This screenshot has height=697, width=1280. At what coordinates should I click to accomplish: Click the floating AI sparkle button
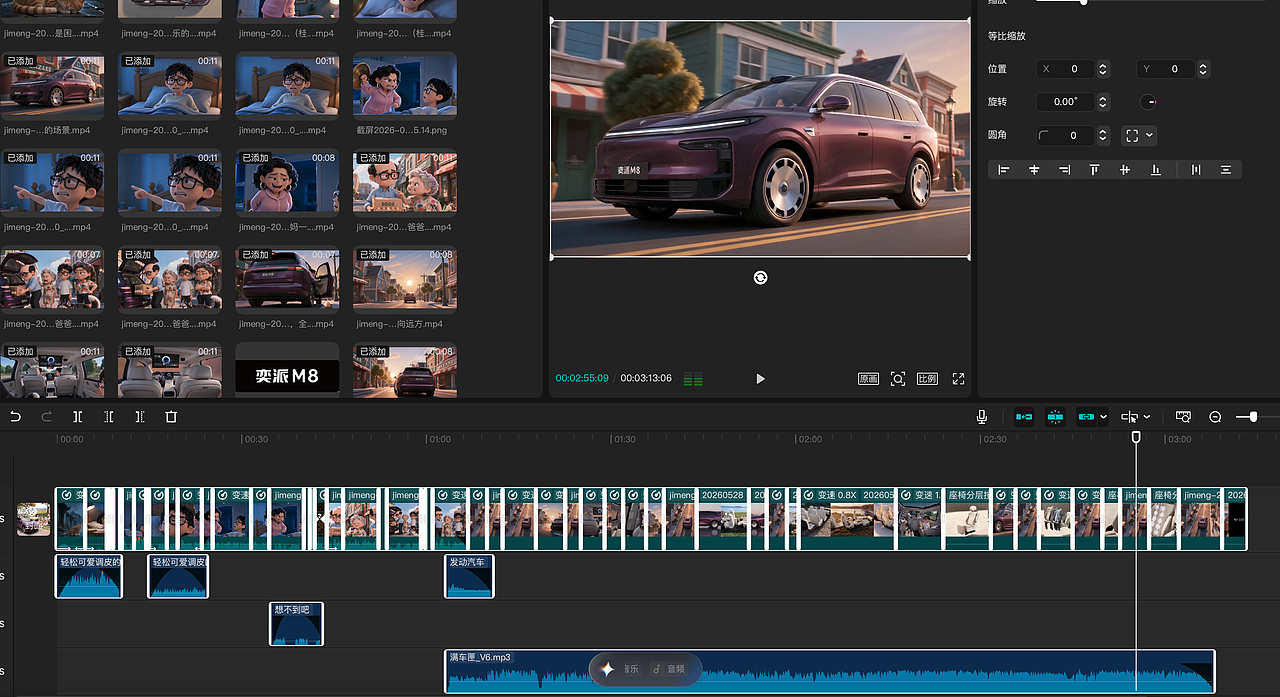(x=607, y=669)
